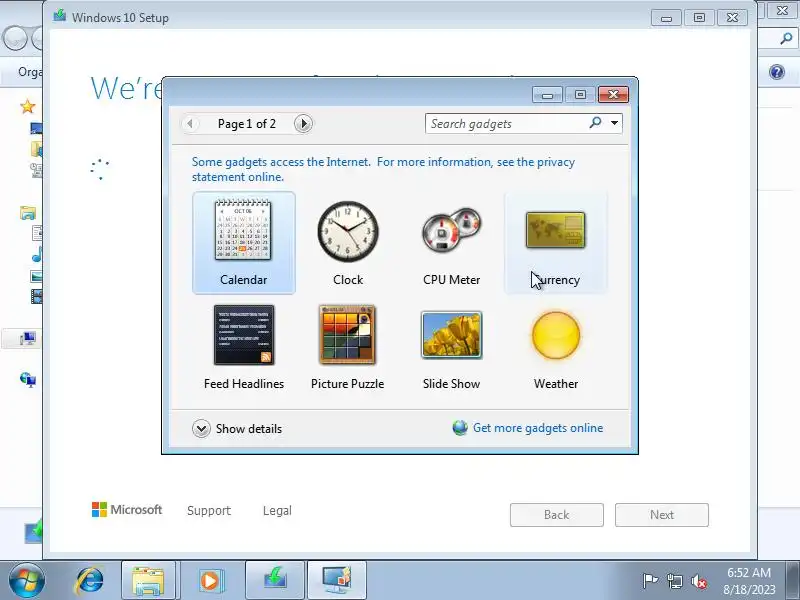Click the network tray icon

674,581
